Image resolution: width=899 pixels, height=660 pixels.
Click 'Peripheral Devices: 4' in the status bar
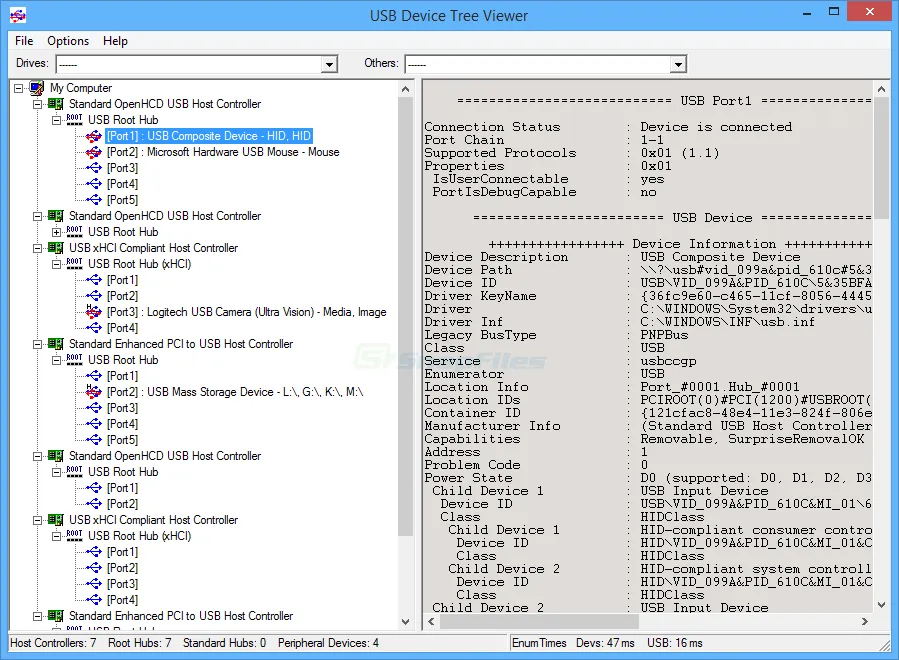click(x=329, y=643)
